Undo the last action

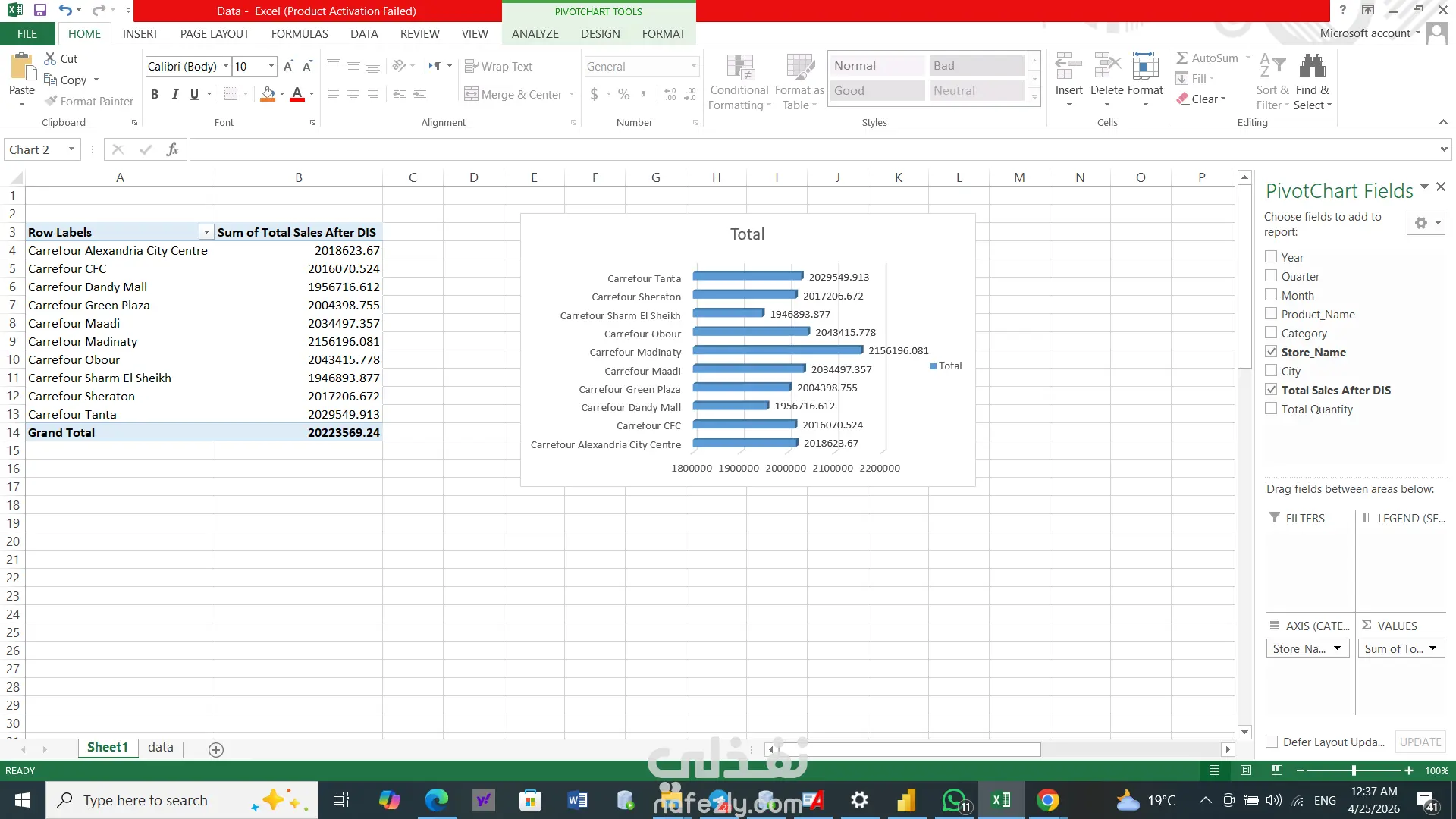click(65, 11)
